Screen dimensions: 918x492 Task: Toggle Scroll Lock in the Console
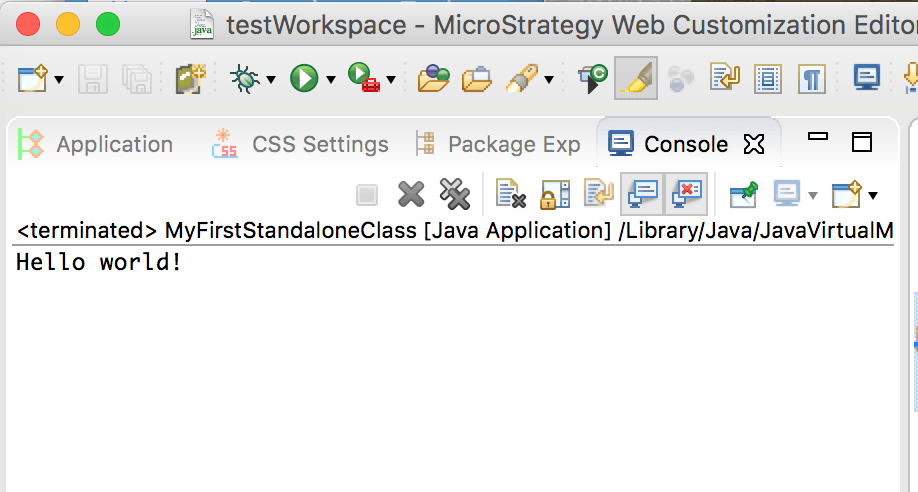(x=555, y=195)
